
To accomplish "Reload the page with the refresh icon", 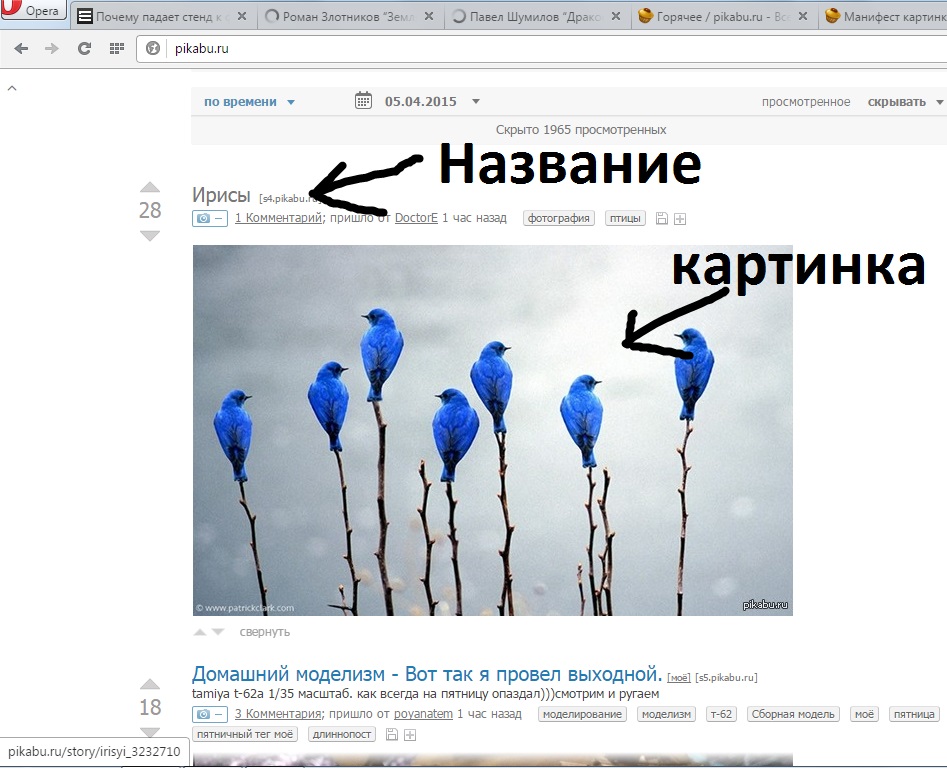I will tap(84, 48).
